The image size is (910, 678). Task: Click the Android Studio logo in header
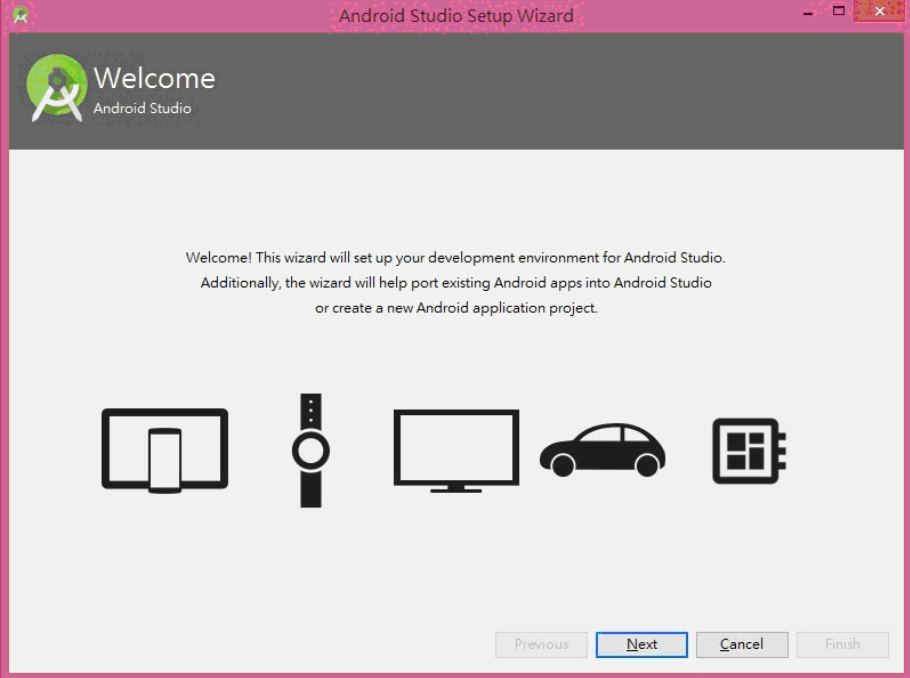(57, 88)
